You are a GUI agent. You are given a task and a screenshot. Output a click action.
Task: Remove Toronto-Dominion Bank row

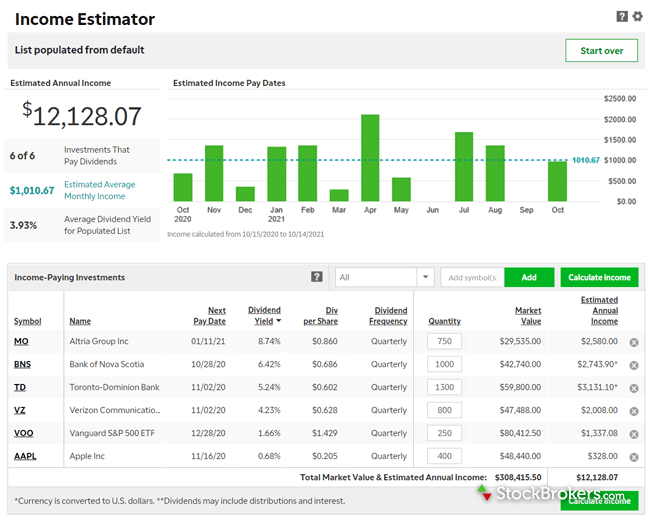[x=634, y=388]
